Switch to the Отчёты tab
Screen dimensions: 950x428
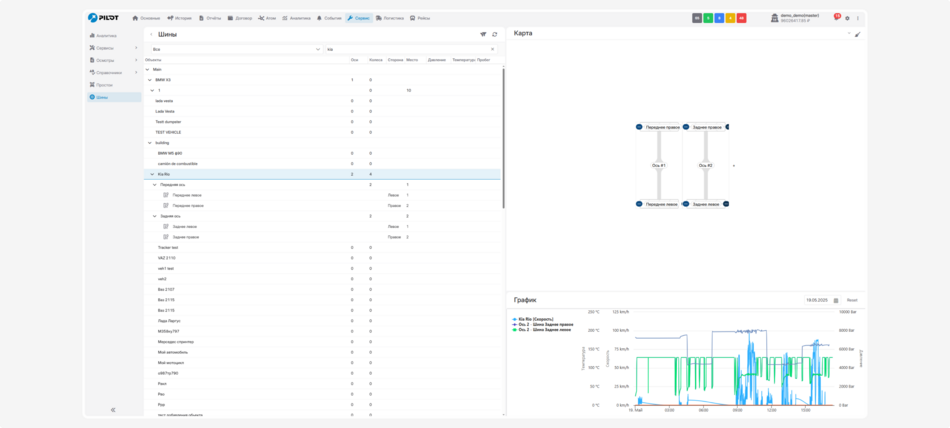pyautogui.click(x=210, y=18)
